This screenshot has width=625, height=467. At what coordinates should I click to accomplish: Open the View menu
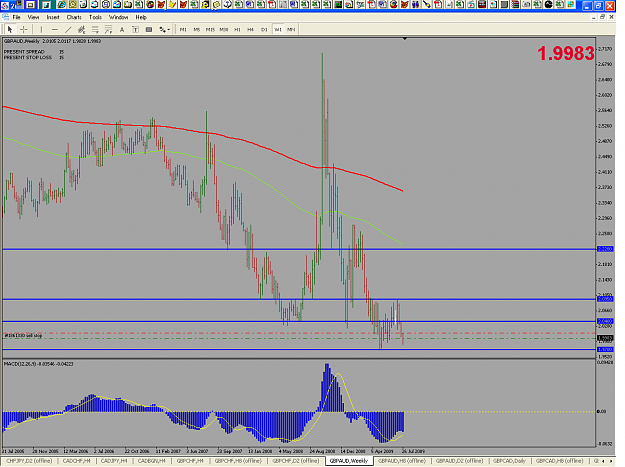click(33, 17)
